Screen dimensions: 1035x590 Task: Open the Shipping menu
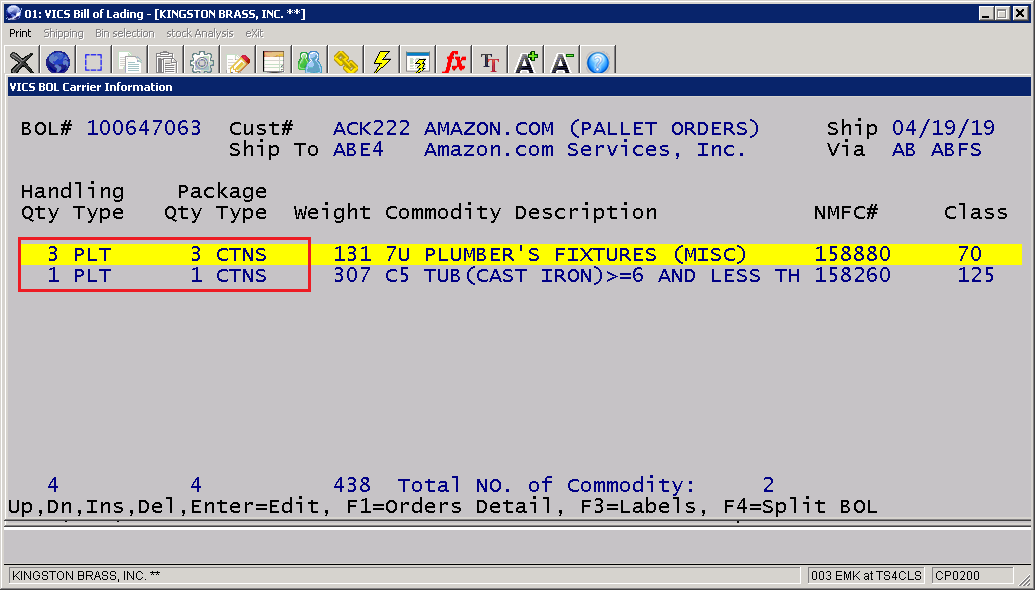tap(63, 33)
